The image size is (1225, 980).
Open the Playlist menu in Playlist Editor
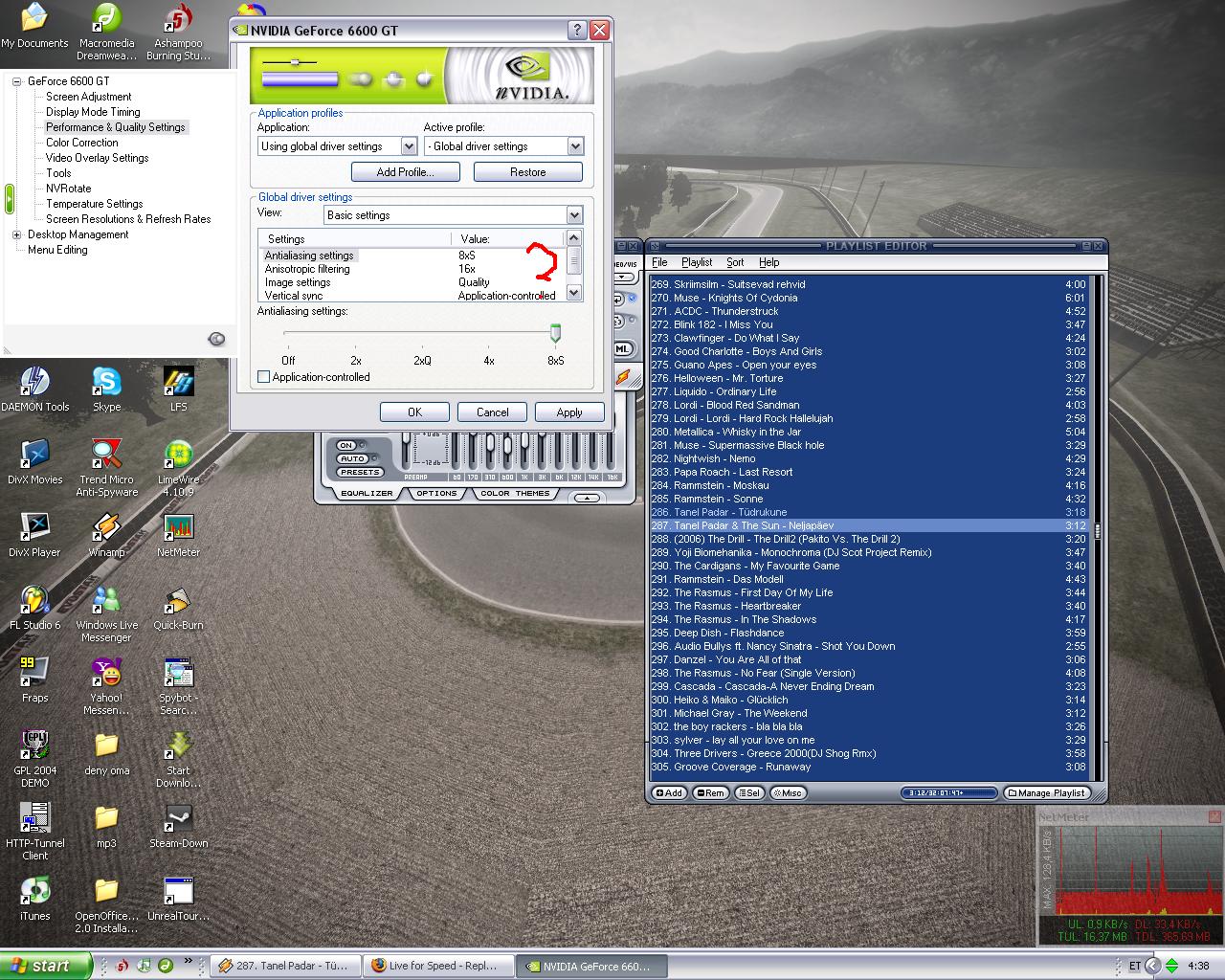(697, 262)
